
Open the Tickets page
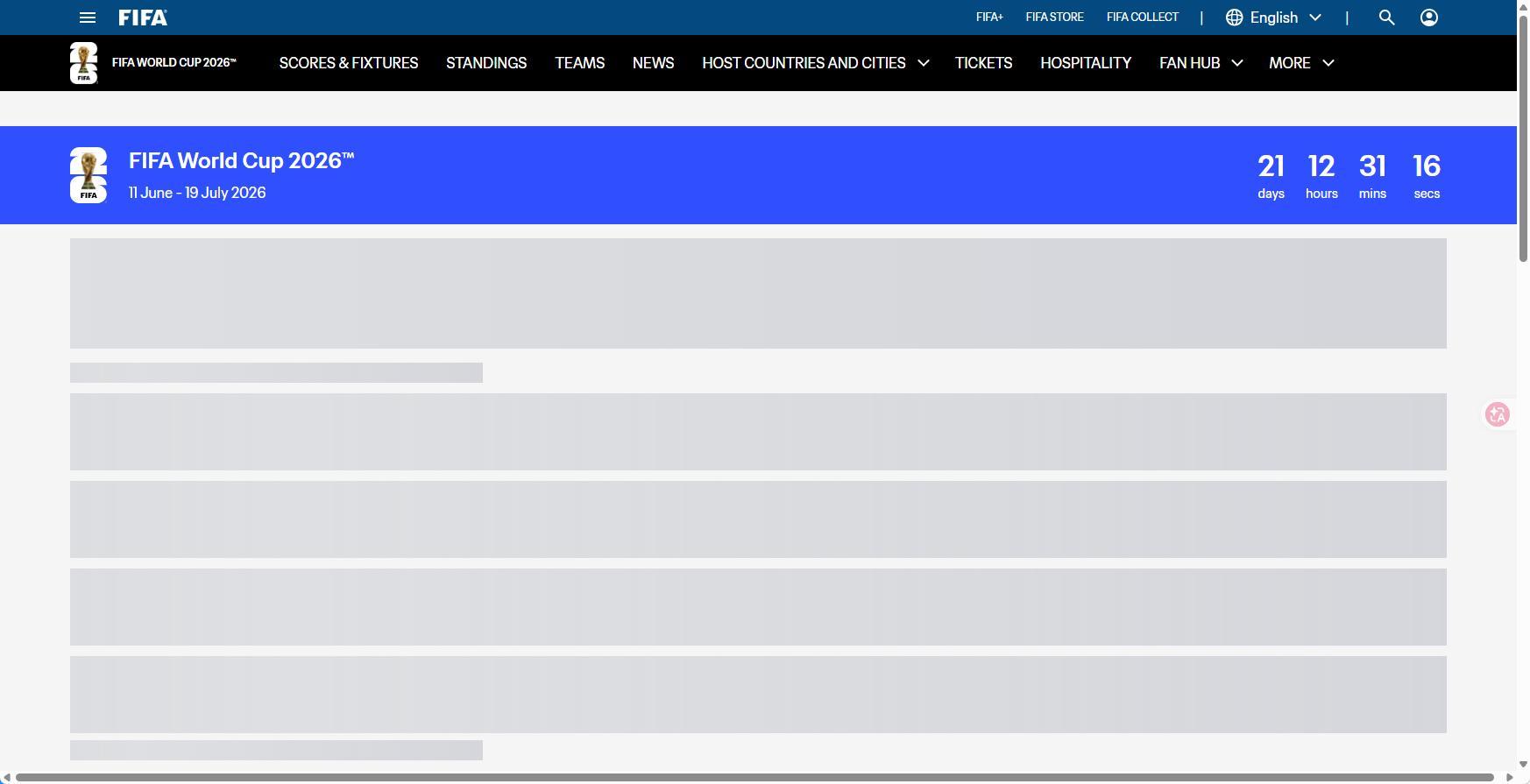(x=983, y=63)
